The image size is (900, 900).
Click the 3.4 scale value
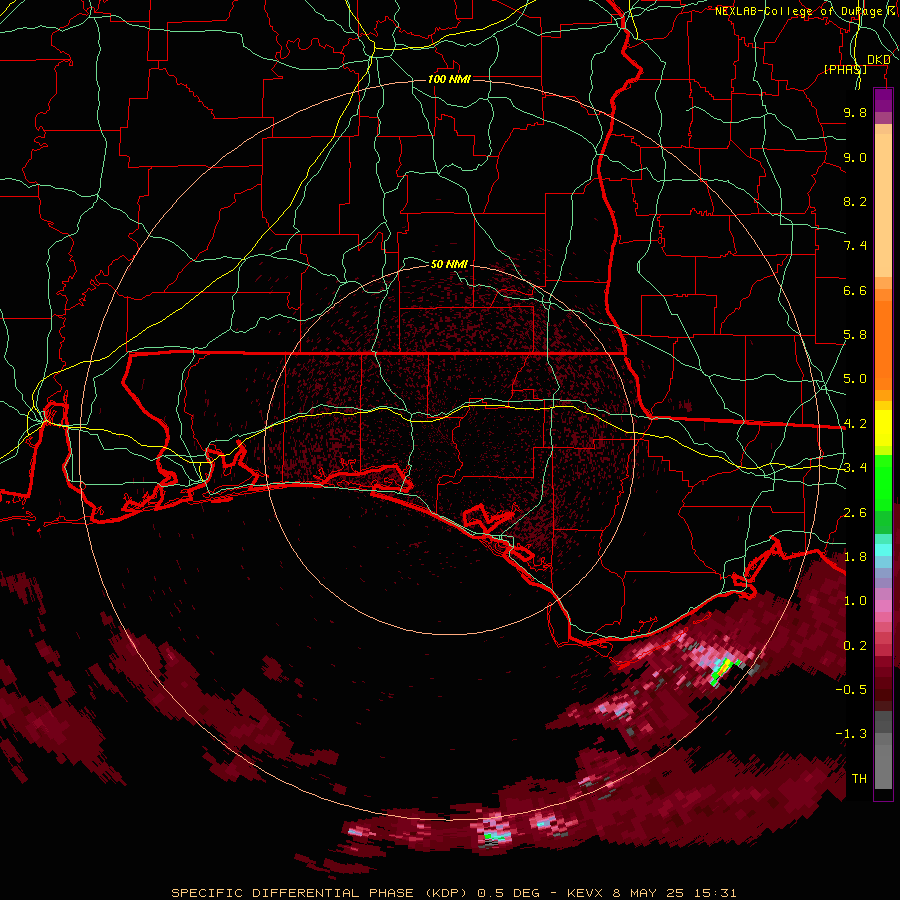coord(855,468)
